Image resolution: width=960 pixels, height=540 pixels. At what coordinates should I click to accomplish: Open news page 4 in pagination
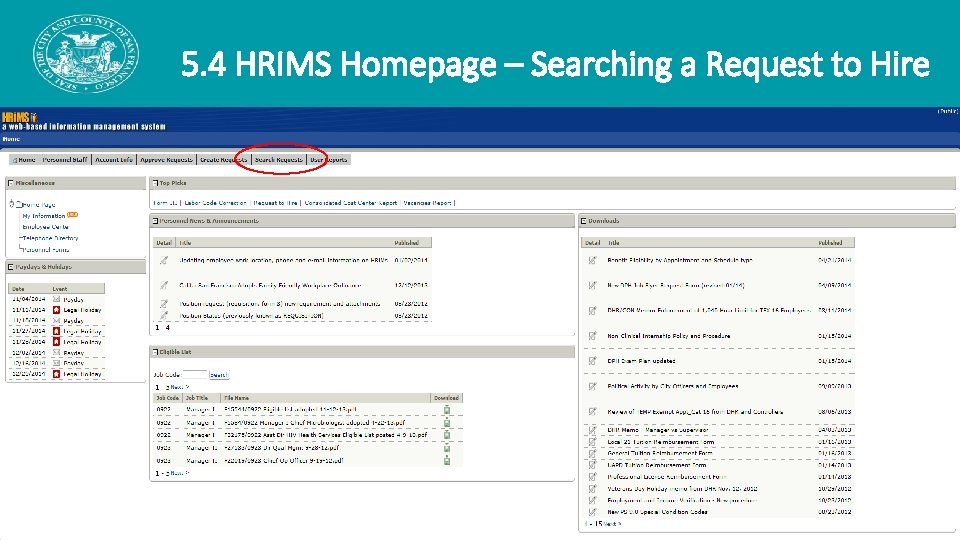click(167, 328)
